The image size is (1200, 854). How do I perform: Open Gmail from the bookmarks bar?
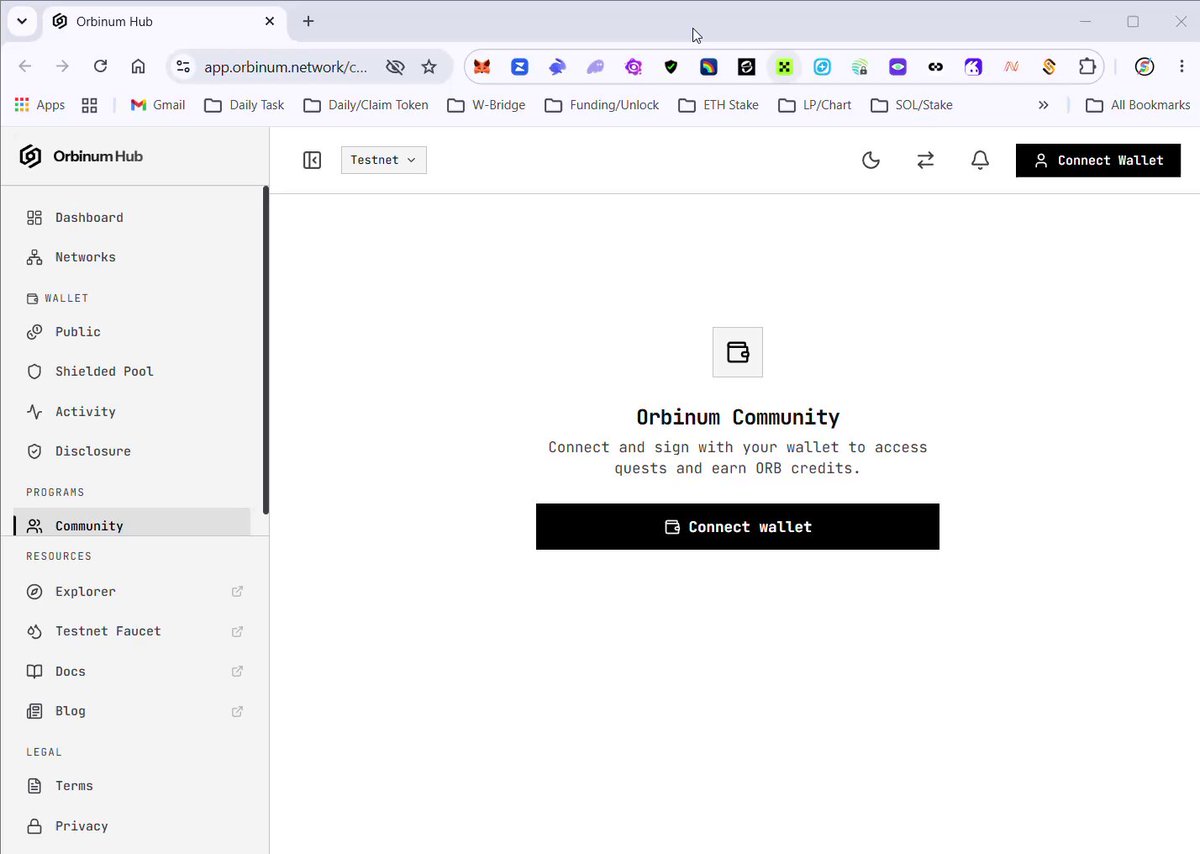[158, 105]
